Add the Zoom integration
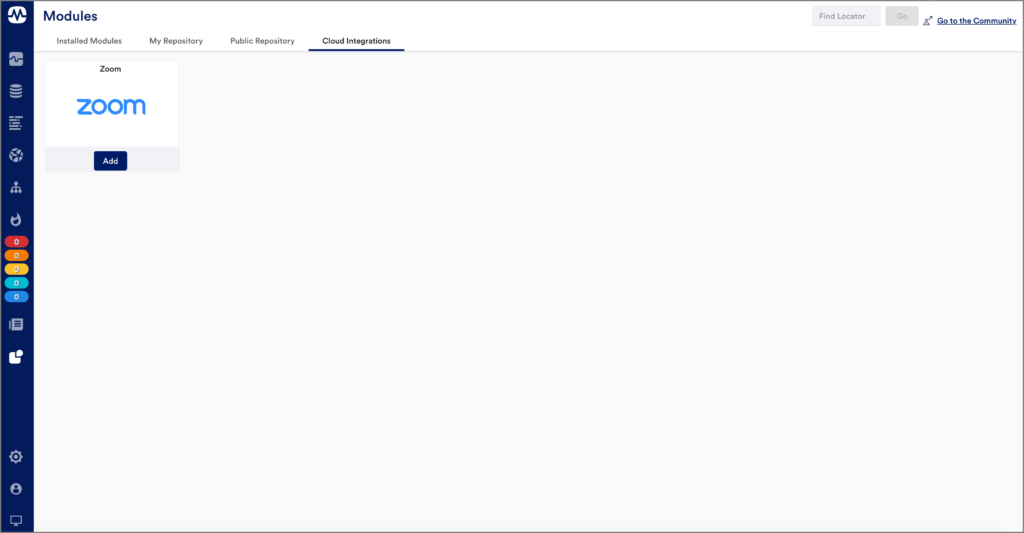 click(x=110, y=161)
